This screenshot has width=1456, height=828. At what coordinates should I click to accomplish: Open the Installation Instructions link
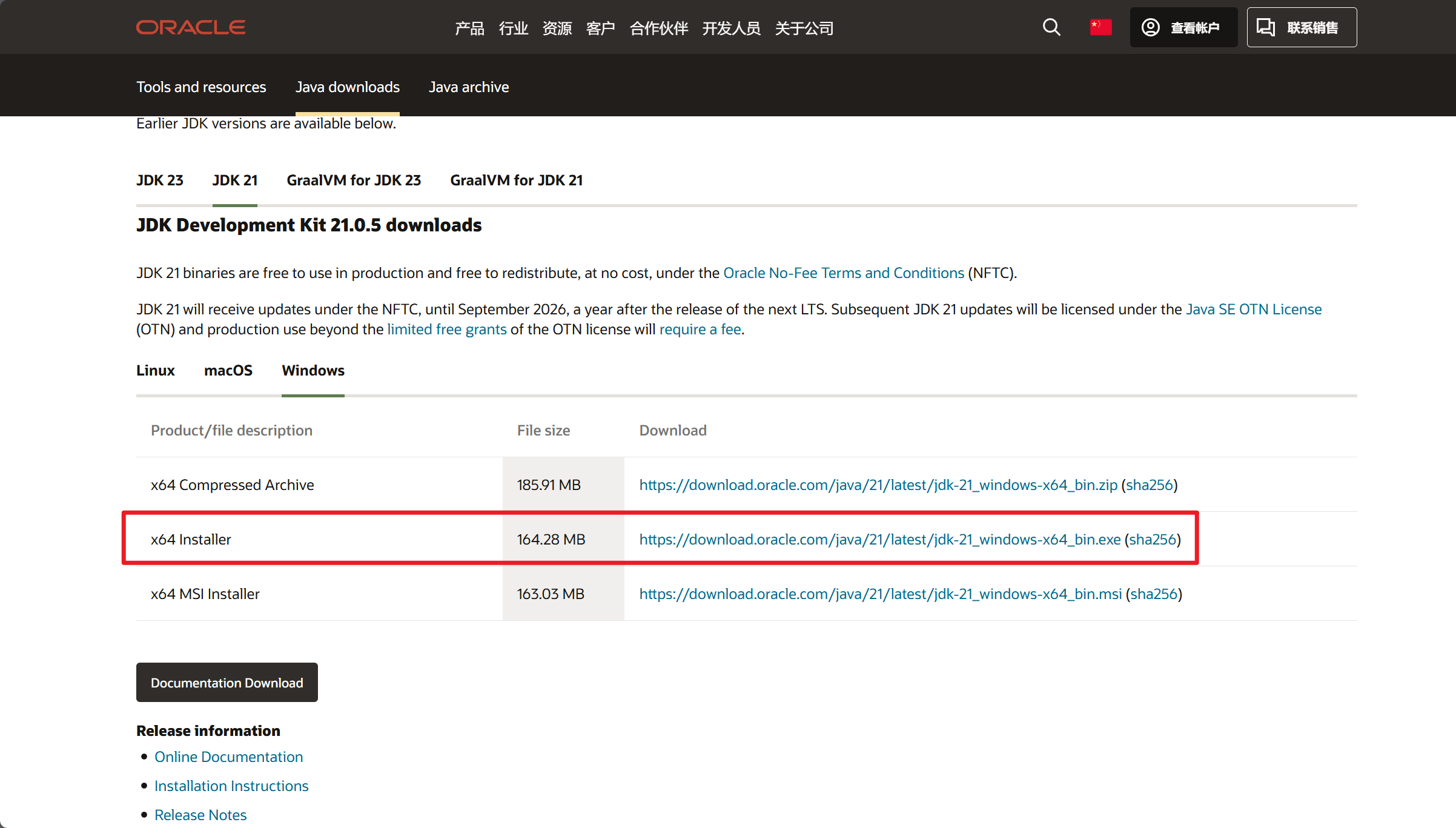click(x=231, y=786)
